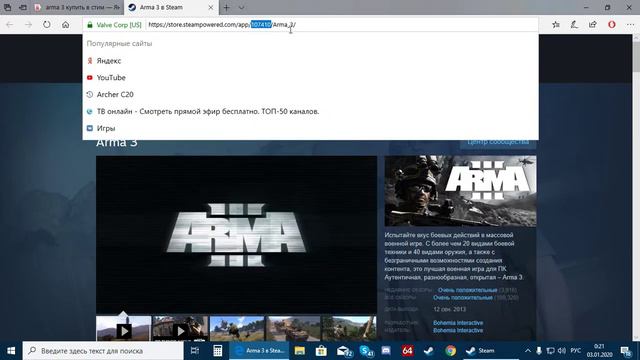Open File Explorer from taskbar
The width and height of the screenshot is (640, 360).
(x=300, y=351)
